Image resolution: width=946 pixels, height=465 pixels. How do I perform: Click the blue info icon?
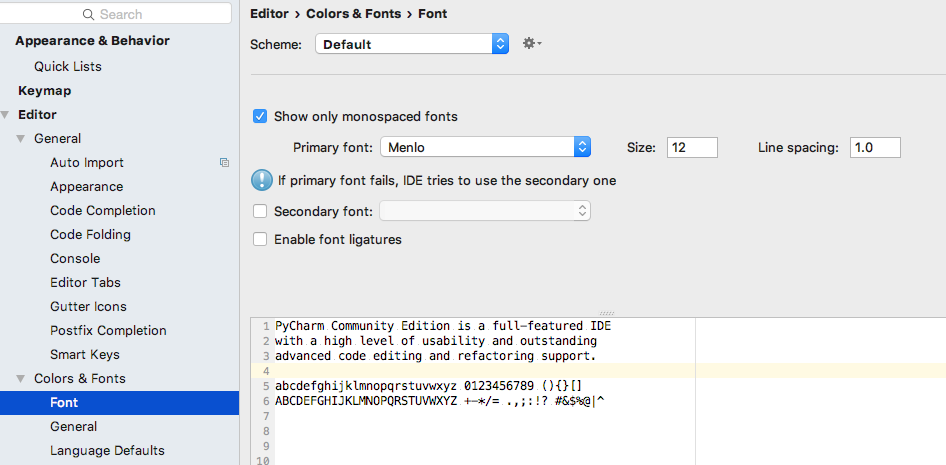(x=261, y=181)
